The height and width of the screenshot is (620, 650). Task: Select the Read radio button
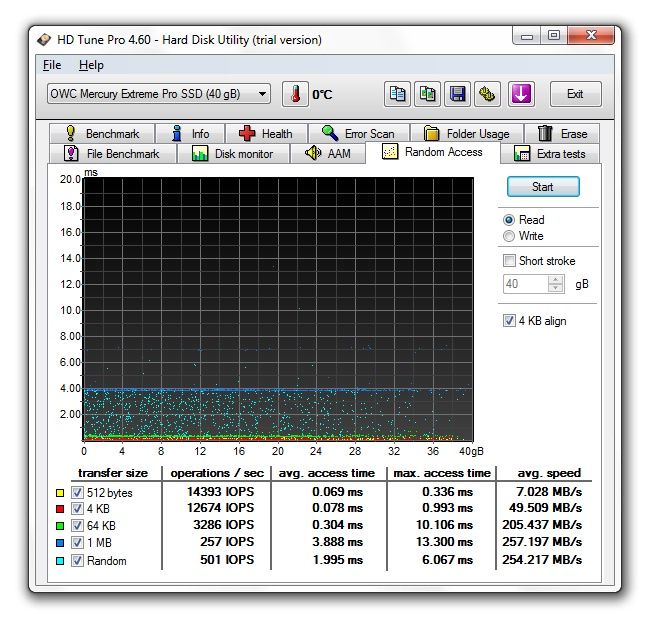509,220
